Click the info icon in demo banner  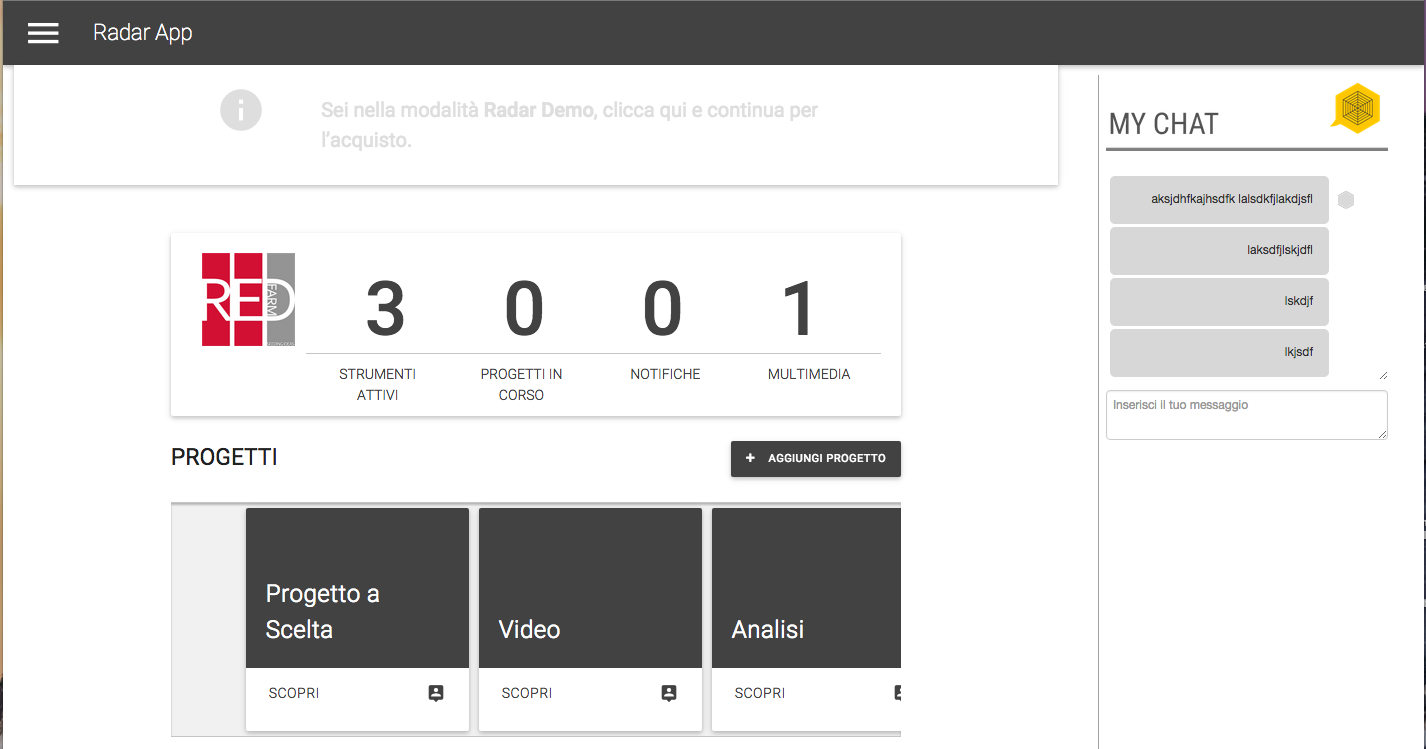coord(241,110)
